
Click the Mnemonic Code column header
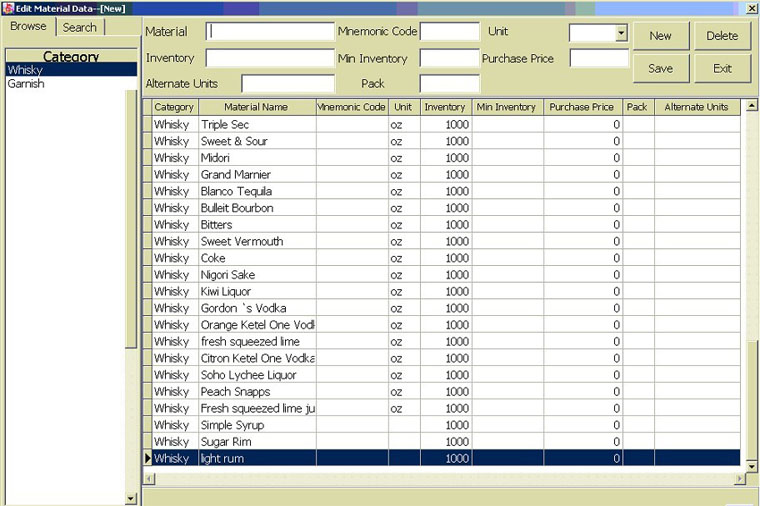click(352, 107)
